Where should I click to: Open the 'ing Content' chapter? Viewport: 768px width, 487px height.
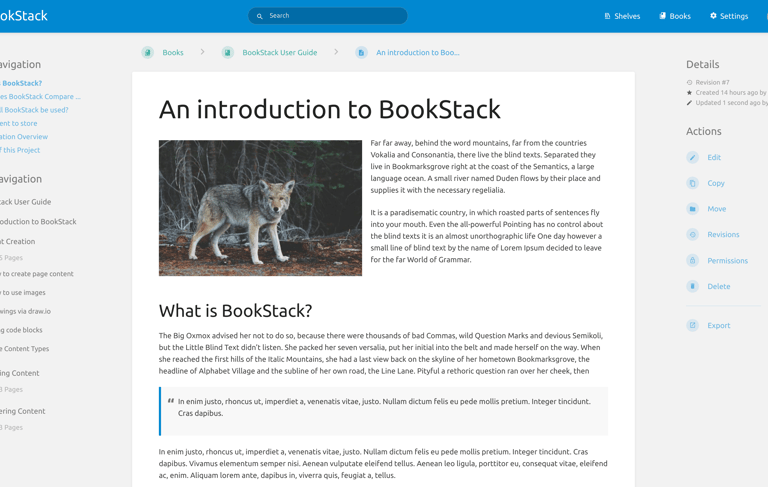(20, 373)
